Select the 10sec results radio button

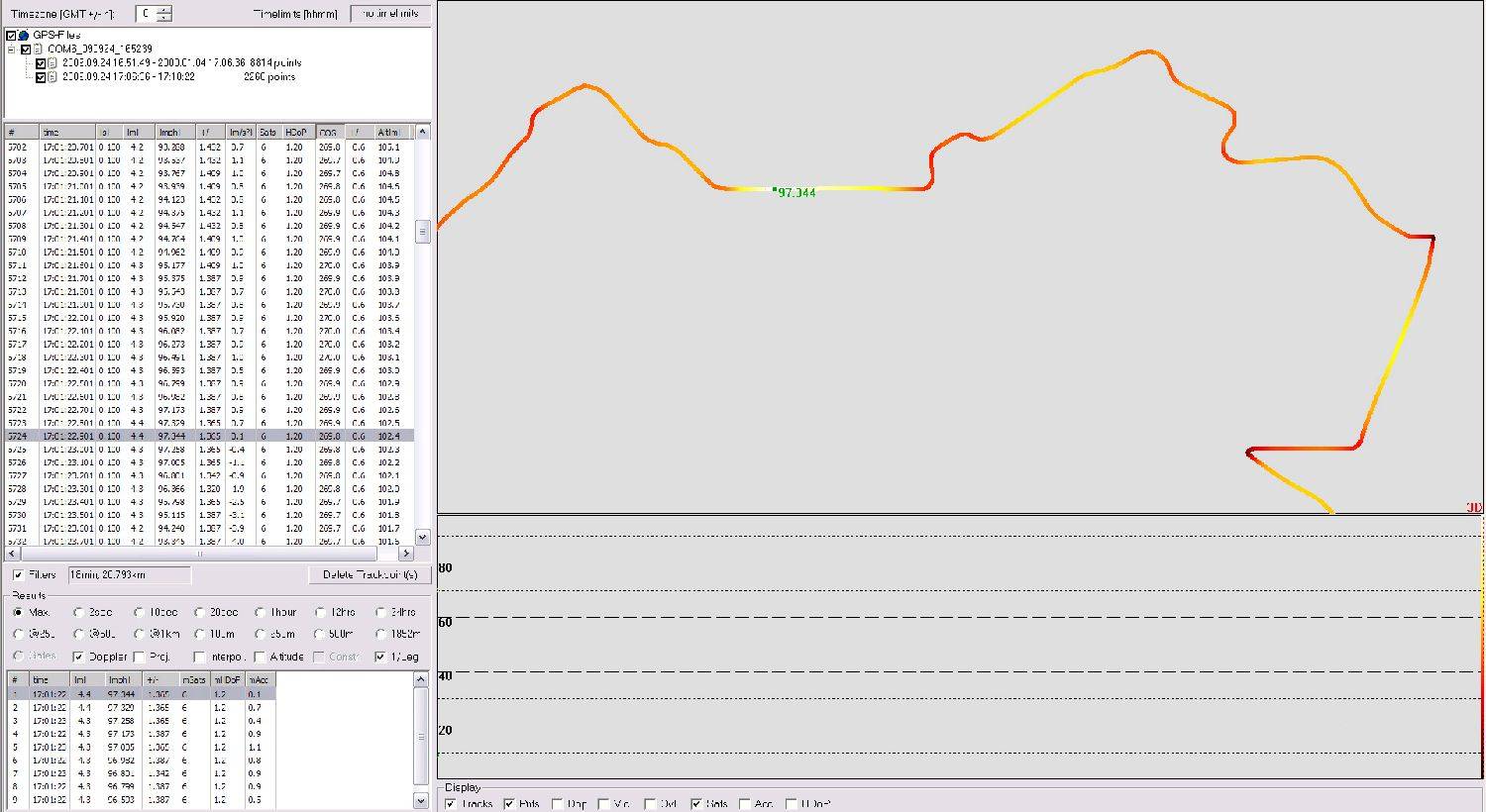pos(140,613)
